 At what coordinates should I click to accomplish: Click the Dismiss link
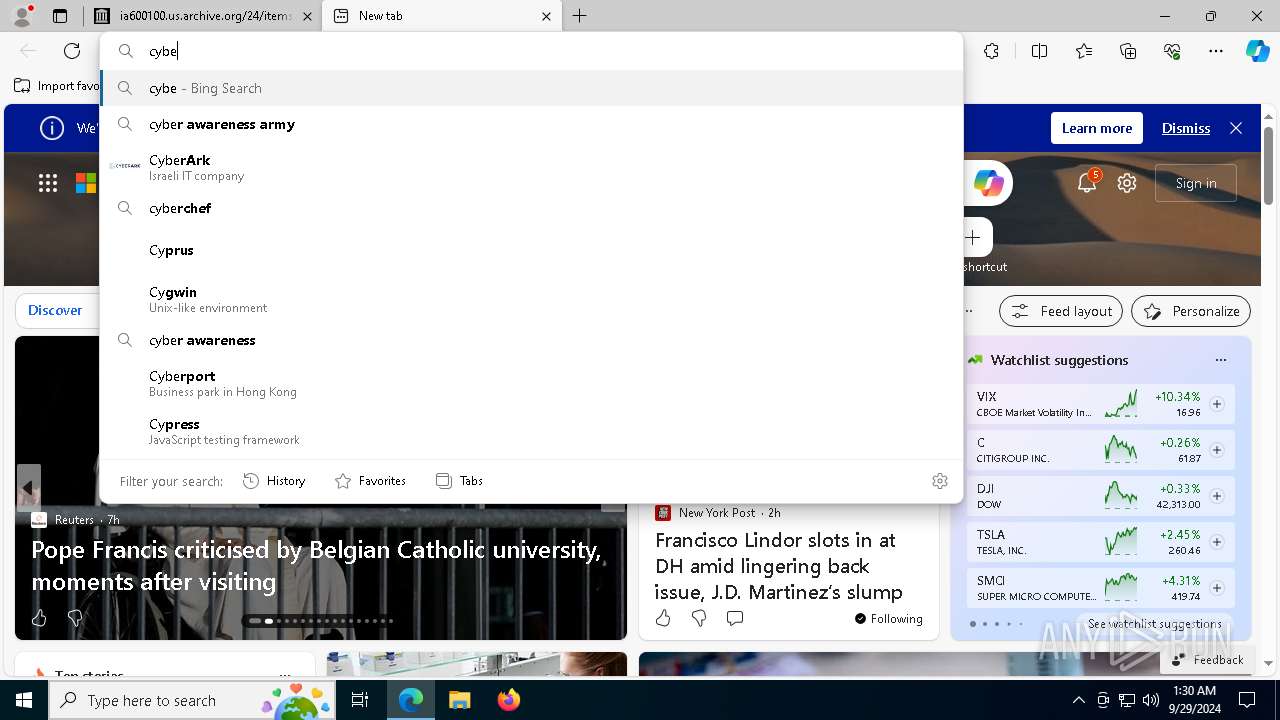(x=1186, y=128)
